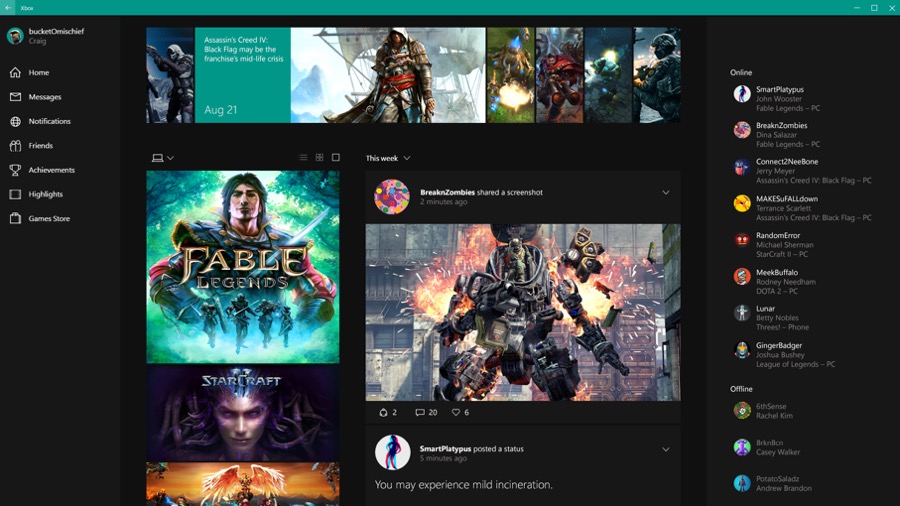Click BreaknZombies name in shared screenshot post

[x=447, y=192]
